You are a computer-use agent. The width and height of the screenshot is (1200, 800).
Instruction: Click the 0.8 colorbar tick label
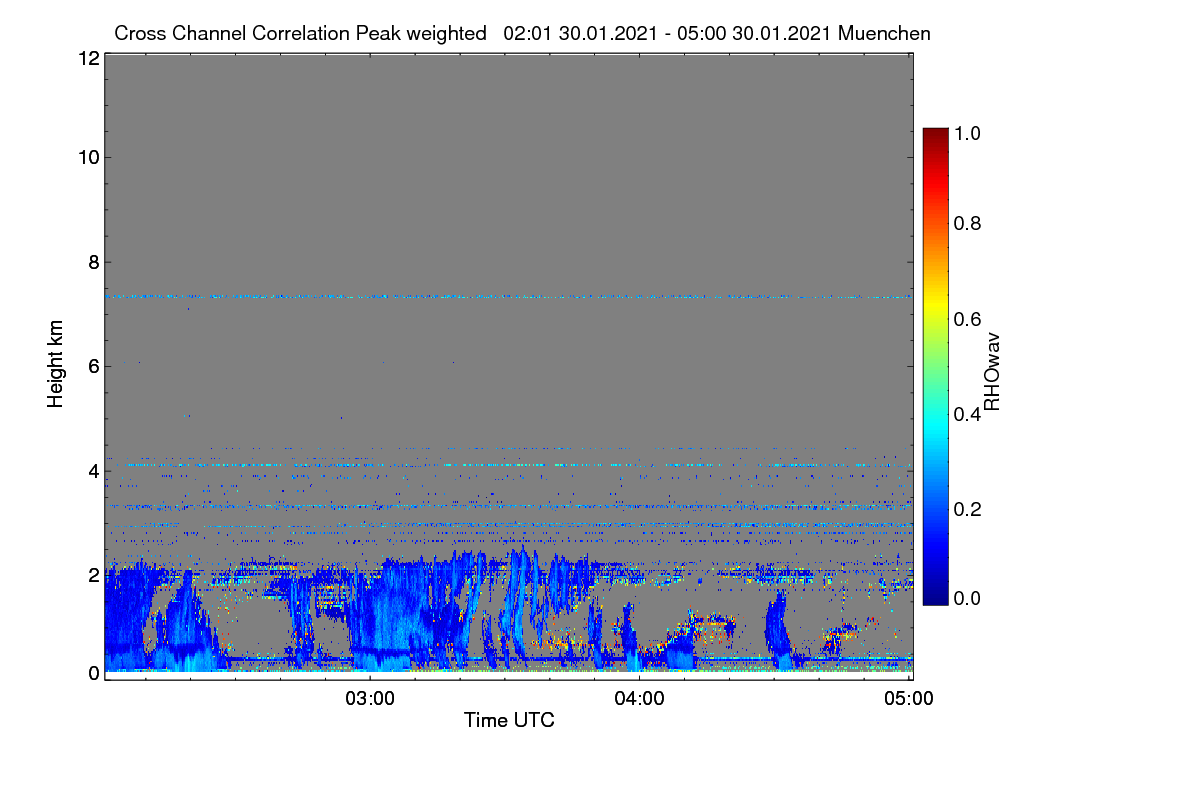coord(969,224)
